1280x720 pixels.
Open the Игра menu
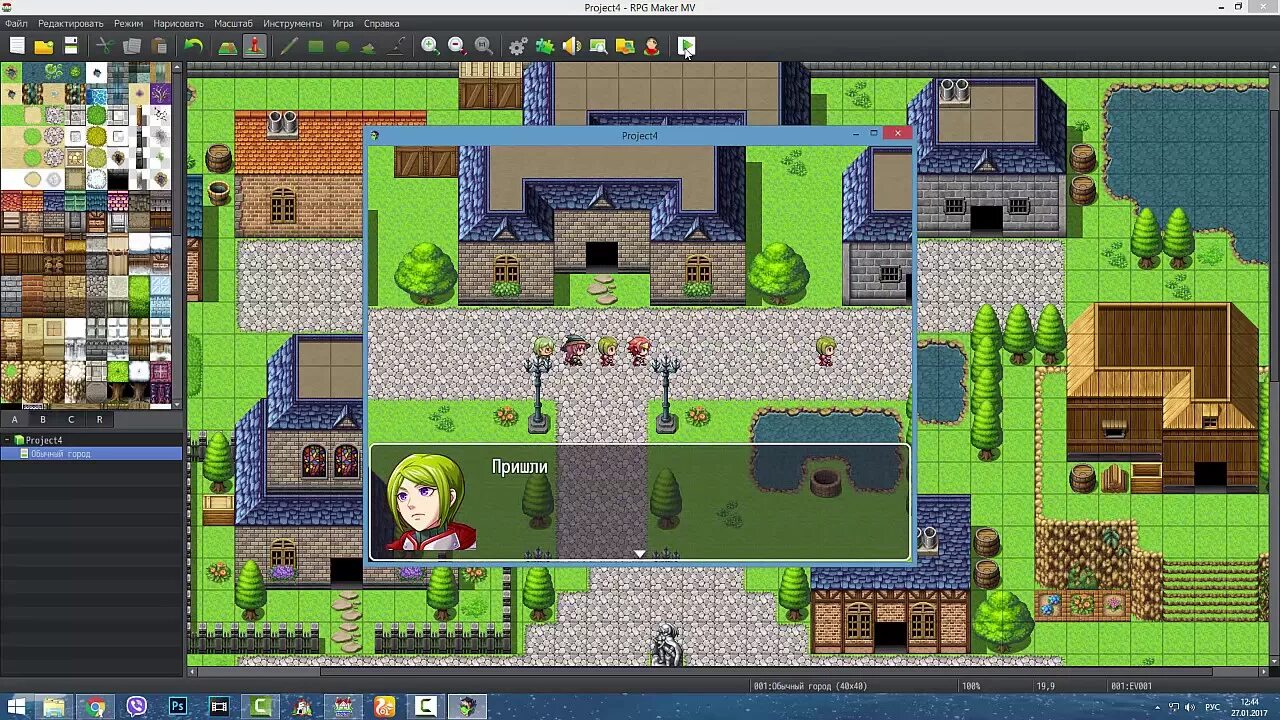[x=343, y=23]
